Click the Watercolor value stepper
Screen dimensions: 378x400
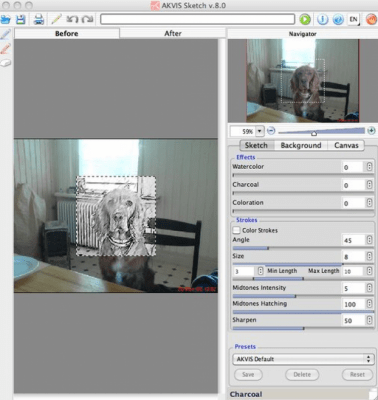(369, 167)
